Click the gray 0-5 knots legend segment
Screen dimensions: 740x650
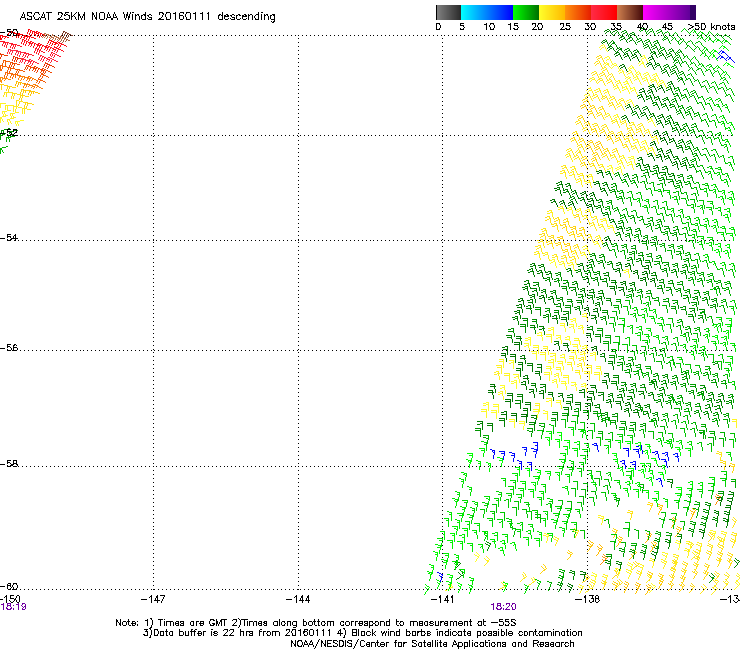tap(448, 12)
